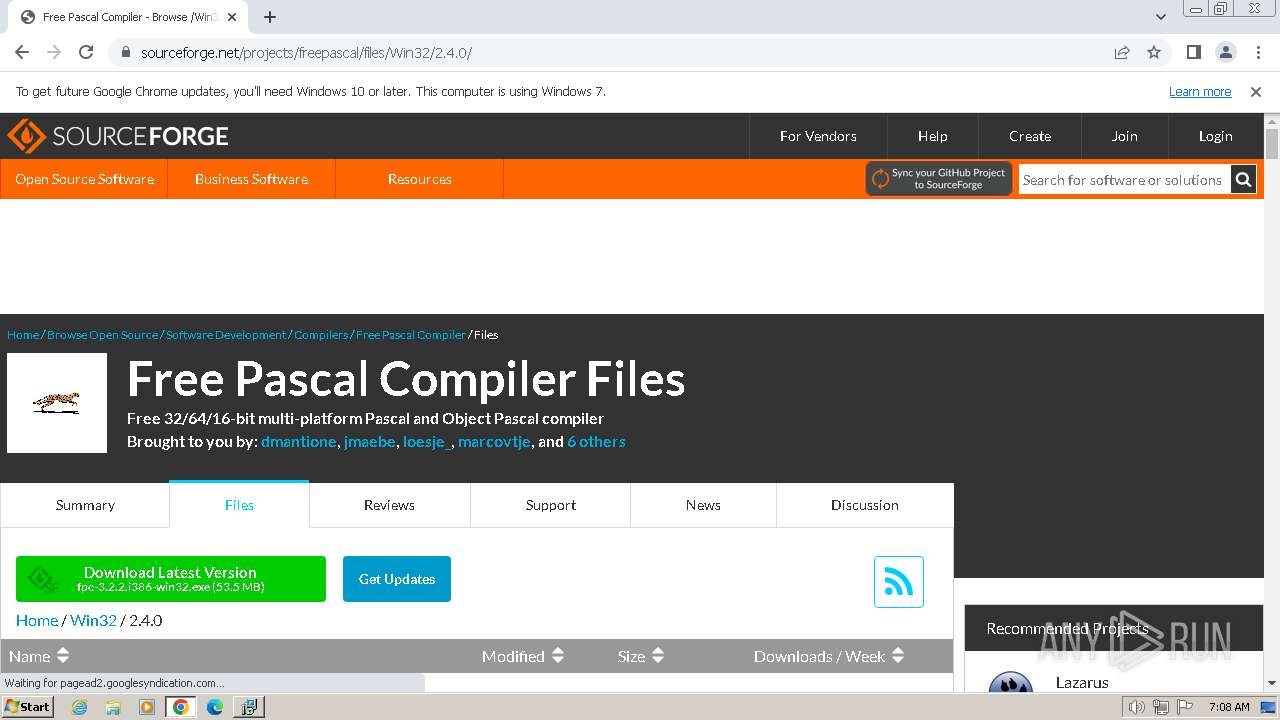Open marcovtje's profile link
The height and width of the screenshot is (720, 1280).
pos(494,442)
